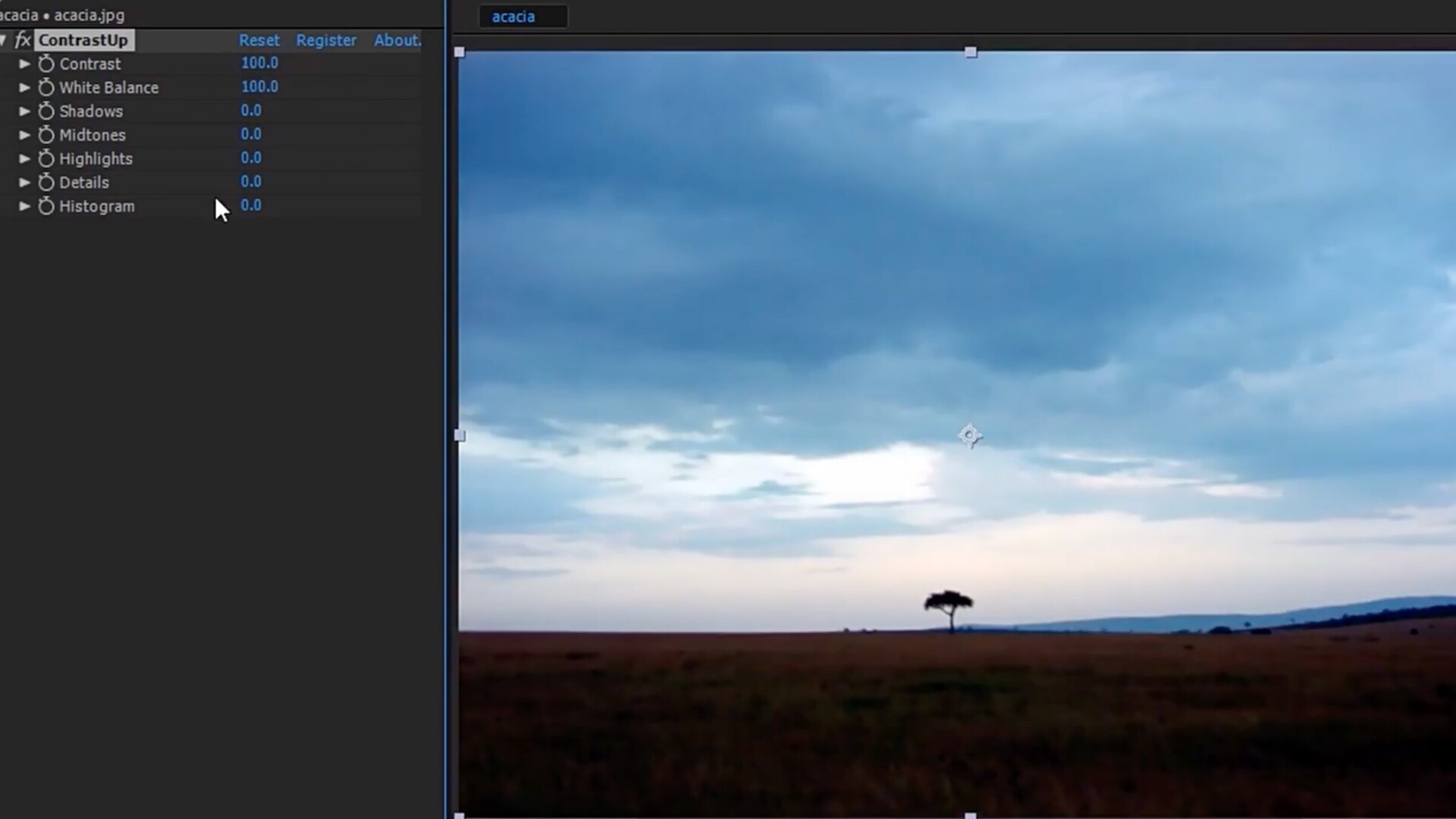Expand the Contrast property triangle
The image size is (1456, 819).
24,64
